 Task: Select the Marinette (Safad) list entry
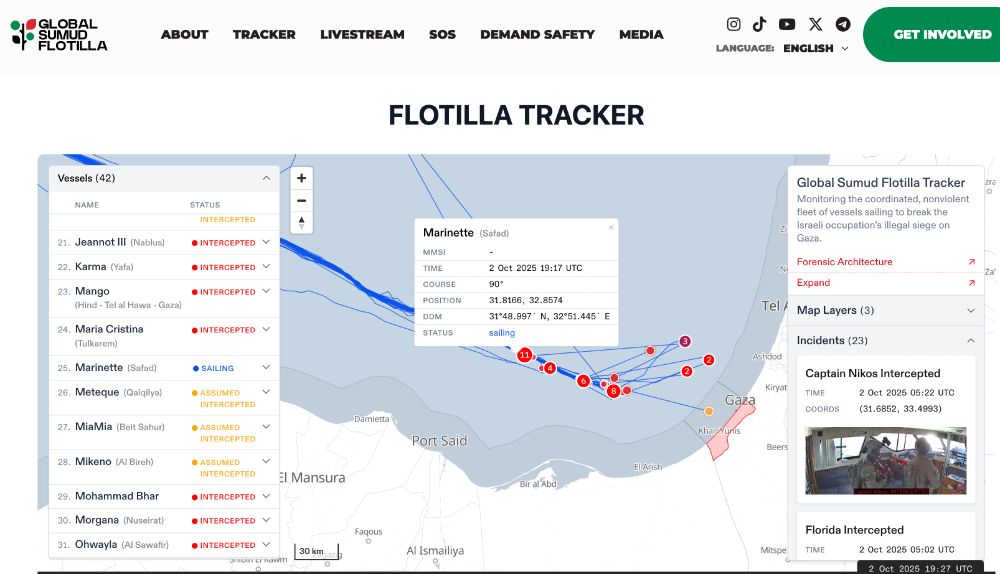point(115,367)
